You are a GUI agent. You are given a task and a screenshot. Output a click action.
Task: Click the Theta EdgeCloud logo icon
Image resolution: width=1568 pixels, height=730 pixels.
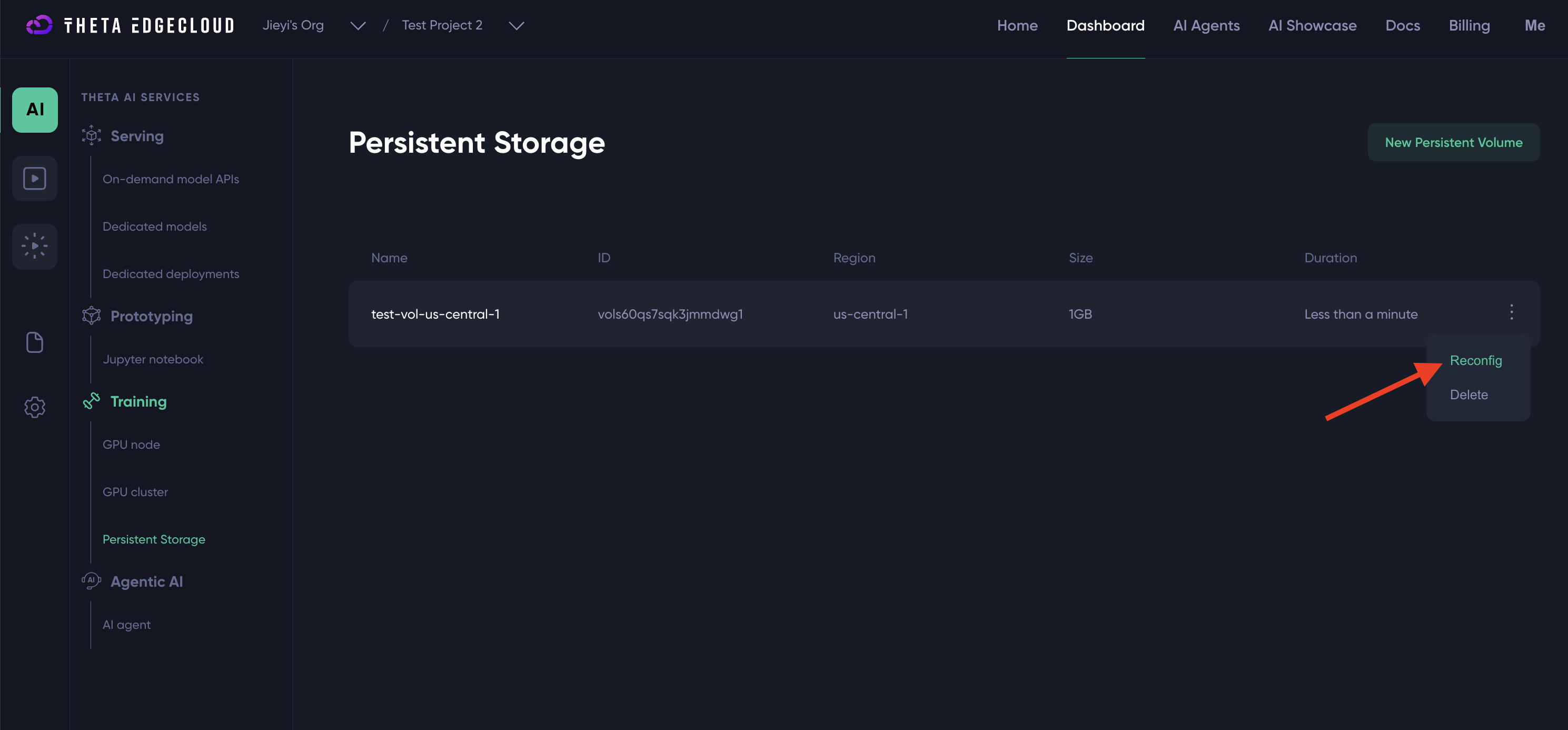(x=39, y=25)
